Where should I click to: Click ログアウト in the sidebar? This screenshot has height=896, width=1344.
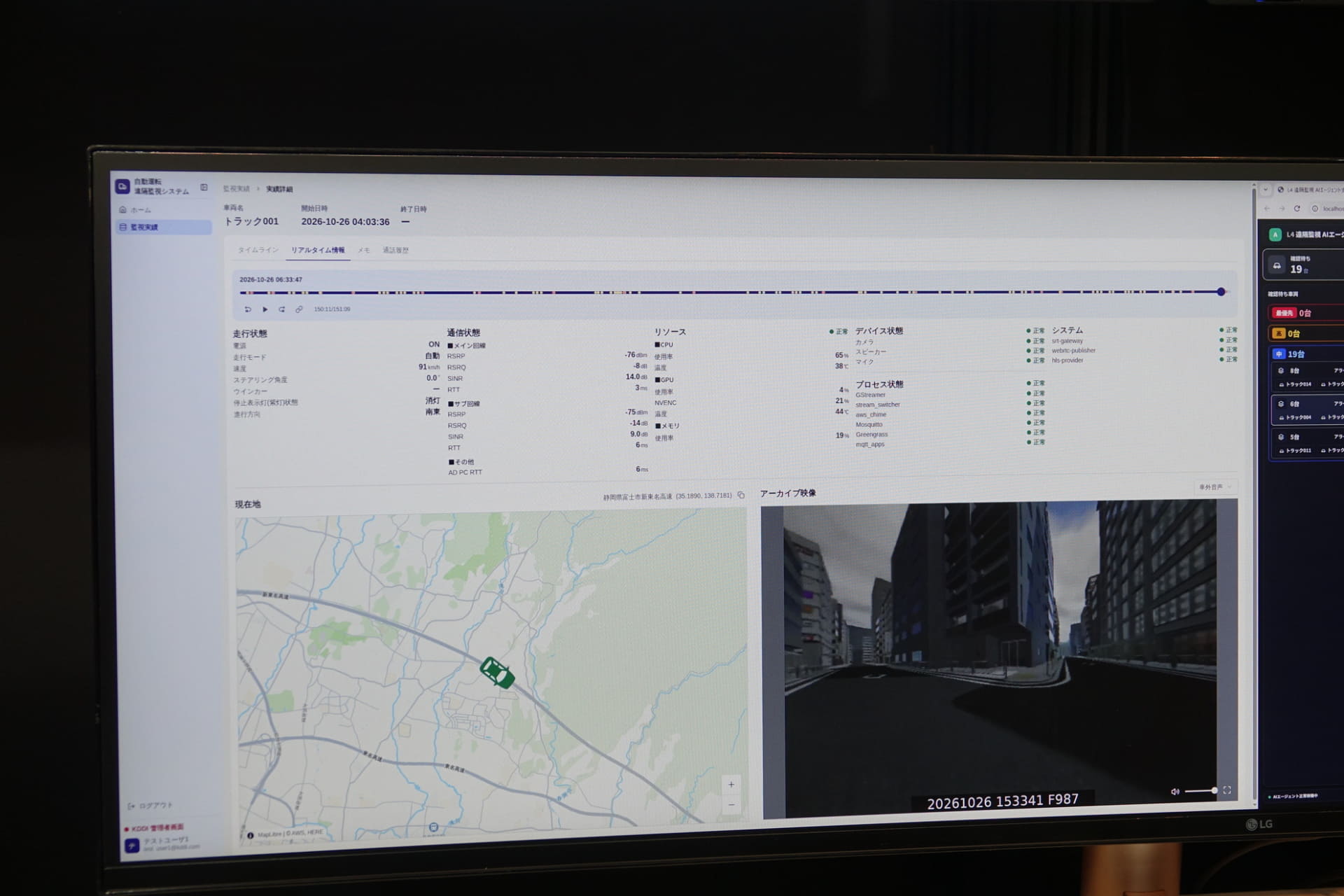click(x=150, y=806)
